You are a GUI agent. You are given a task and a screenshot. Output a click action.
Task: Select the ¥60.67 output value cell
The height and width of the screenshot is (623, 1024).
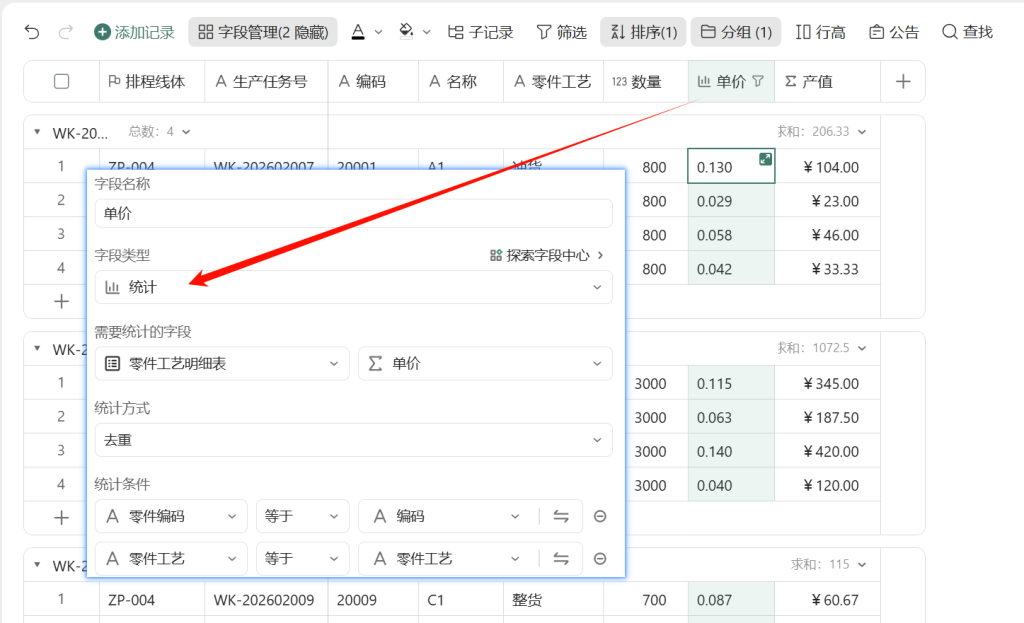[x=827, y=599]
